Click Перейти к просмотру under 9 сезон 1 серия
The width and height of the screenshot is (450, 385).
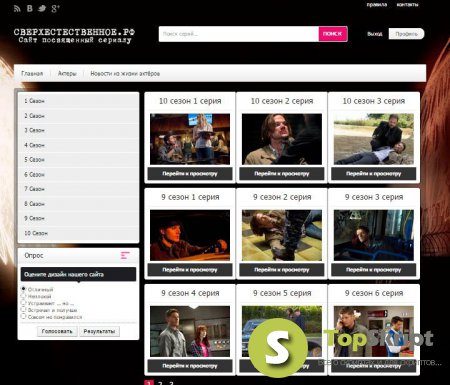(x=190, y=270)
